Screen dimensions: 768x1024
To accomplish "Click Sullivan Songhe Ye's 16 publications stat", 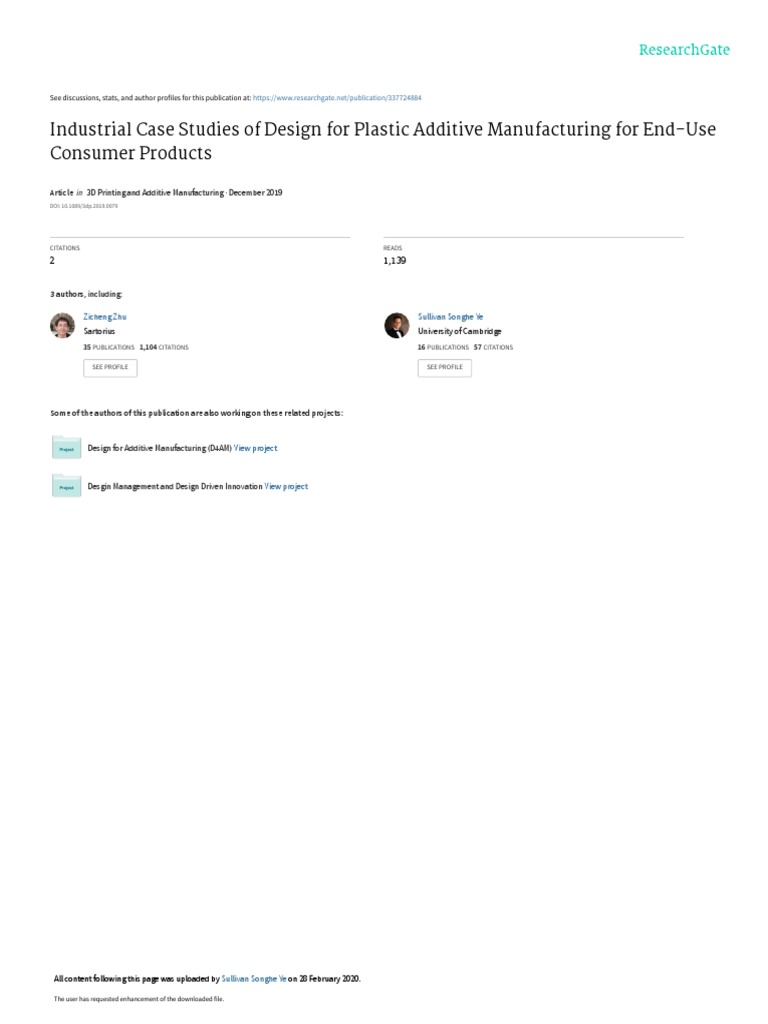I will point(443,347).
